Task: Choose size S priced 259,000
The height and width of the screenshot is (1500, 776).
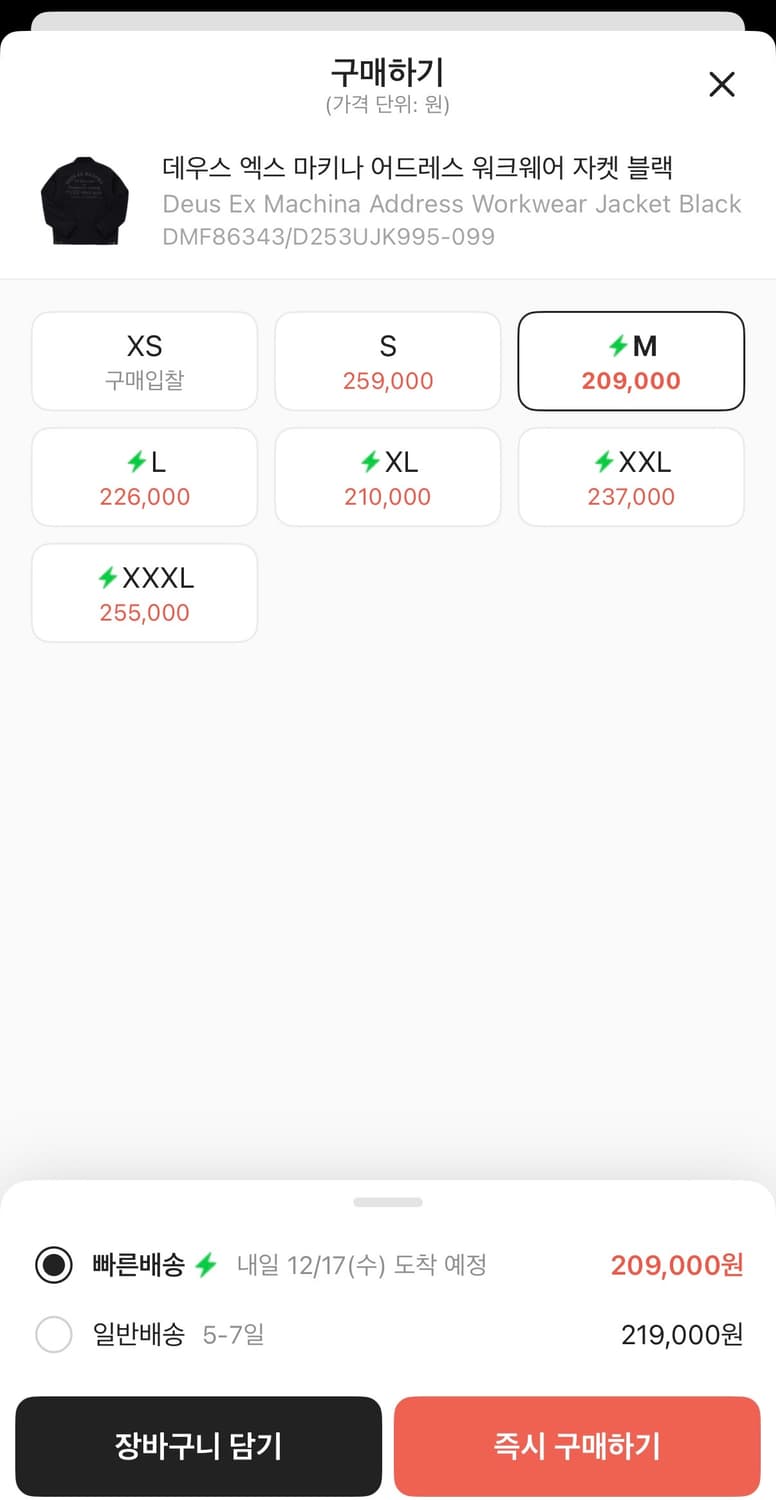Action: (x=388, y=361)
